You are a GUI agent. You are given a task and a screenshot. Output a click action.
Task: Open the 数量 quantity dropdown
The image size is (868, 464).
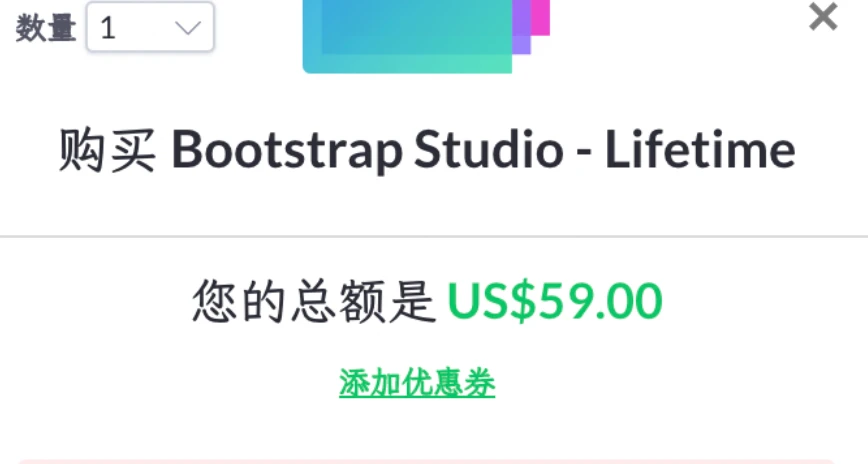(150, 27)
